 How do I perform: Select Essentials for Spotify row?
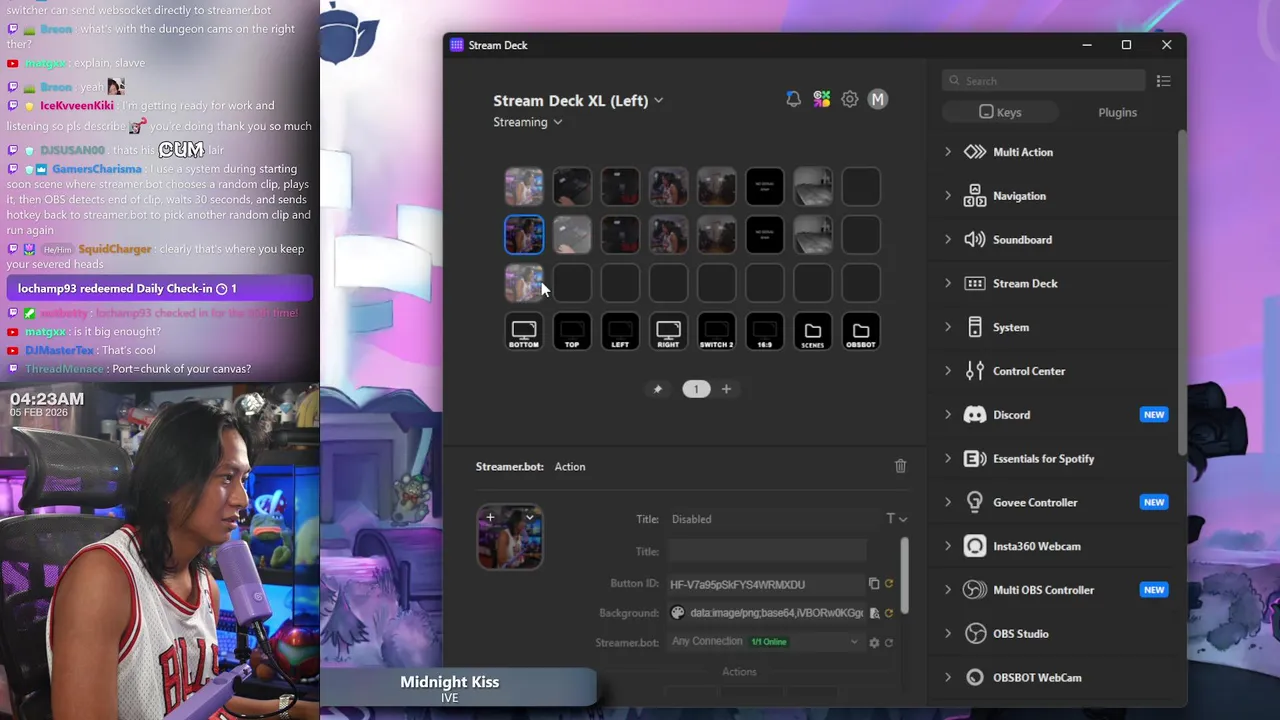tap(1056, 459)
